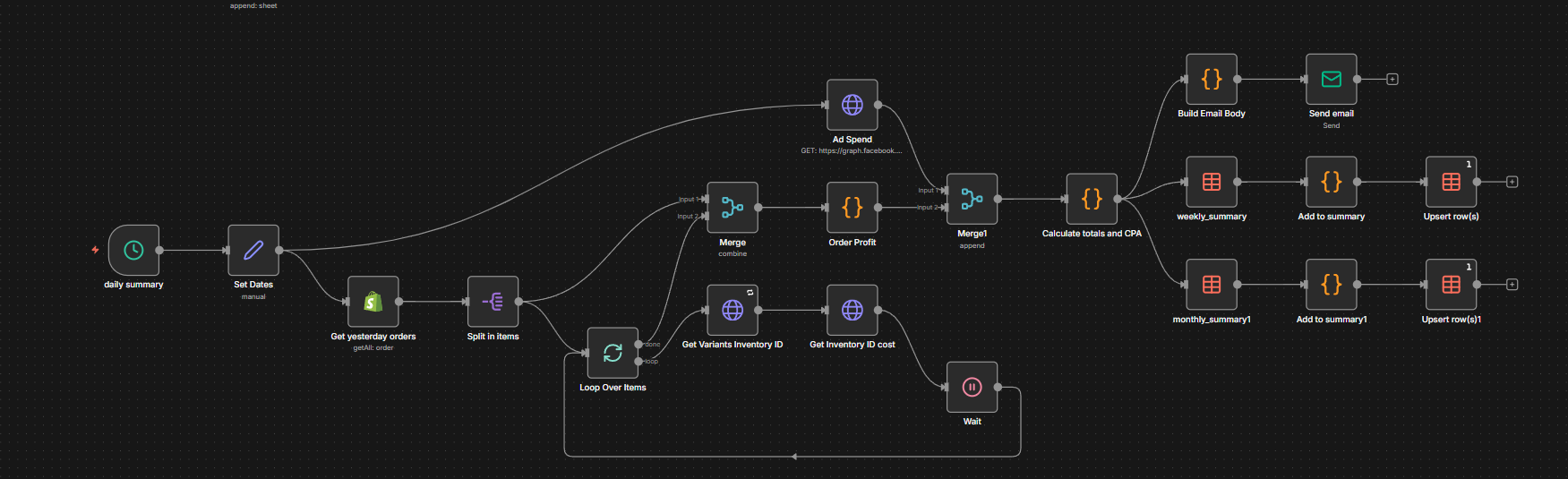Screen dimensions: 1568x479
Task: Add node after Send email plus connector
Action: 1392,79
